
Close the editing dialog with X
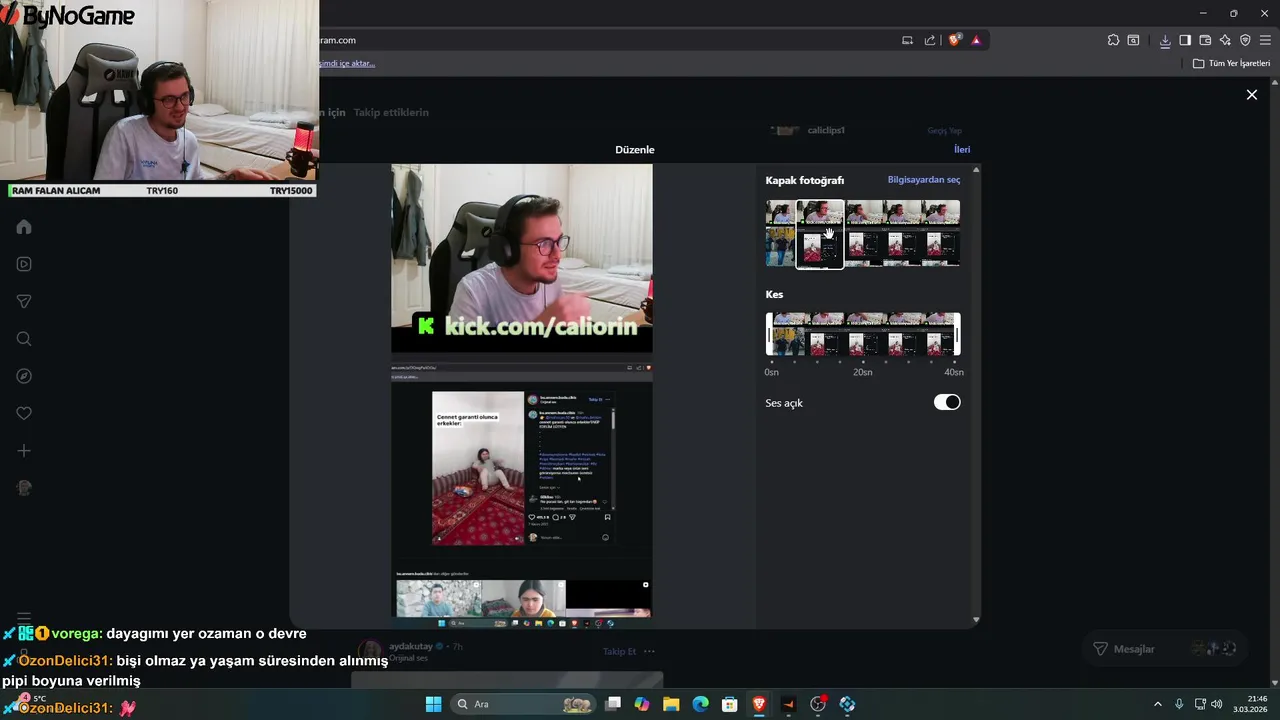point(1251,94)
